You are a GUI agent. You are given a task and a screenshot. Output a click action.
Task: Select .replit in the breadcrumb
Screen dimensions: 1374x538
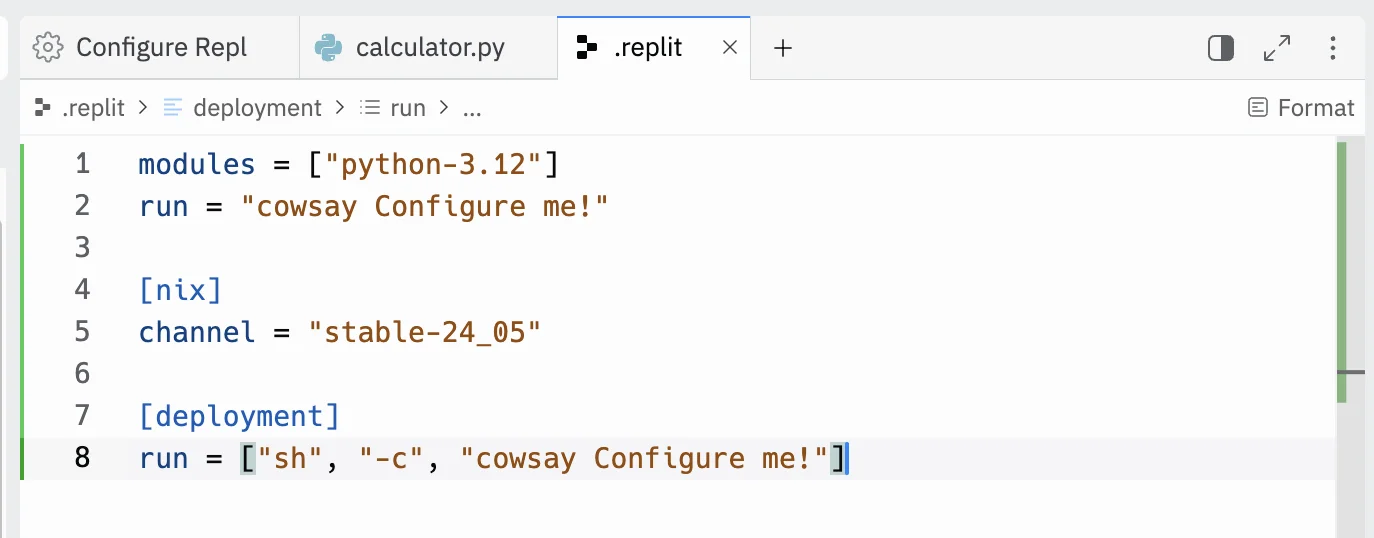click(x=93, y=108)
